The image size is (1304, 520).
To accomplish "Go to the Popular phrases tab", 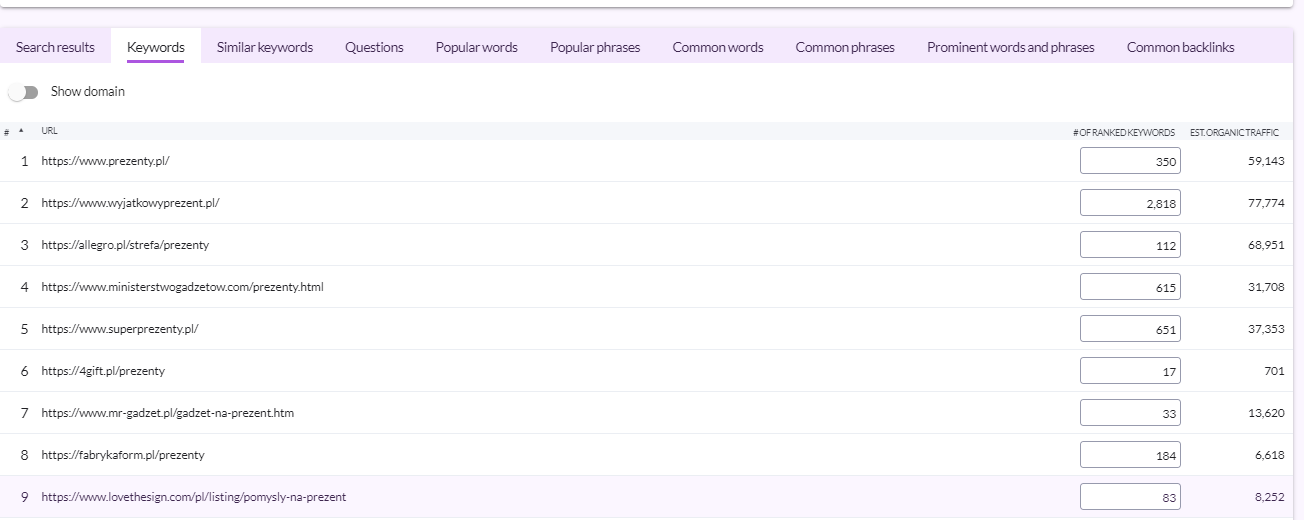I will pos(595,47).
